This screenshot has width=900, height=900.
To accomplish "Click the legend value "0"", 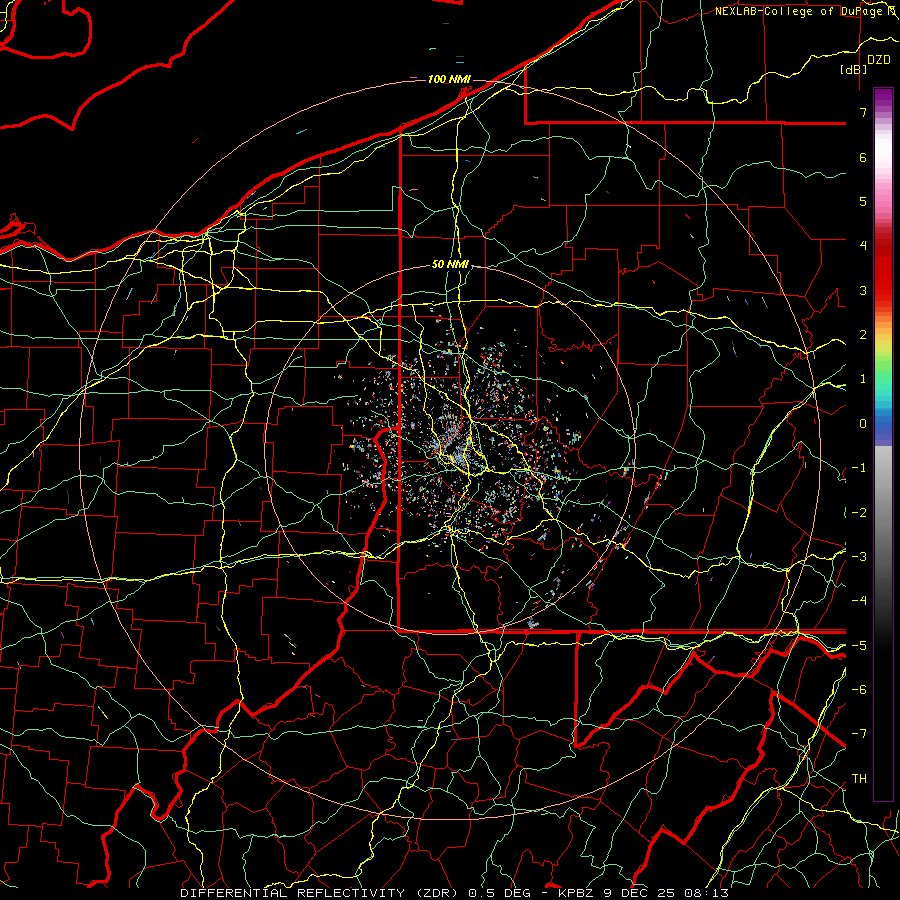I will click(863, 424).
